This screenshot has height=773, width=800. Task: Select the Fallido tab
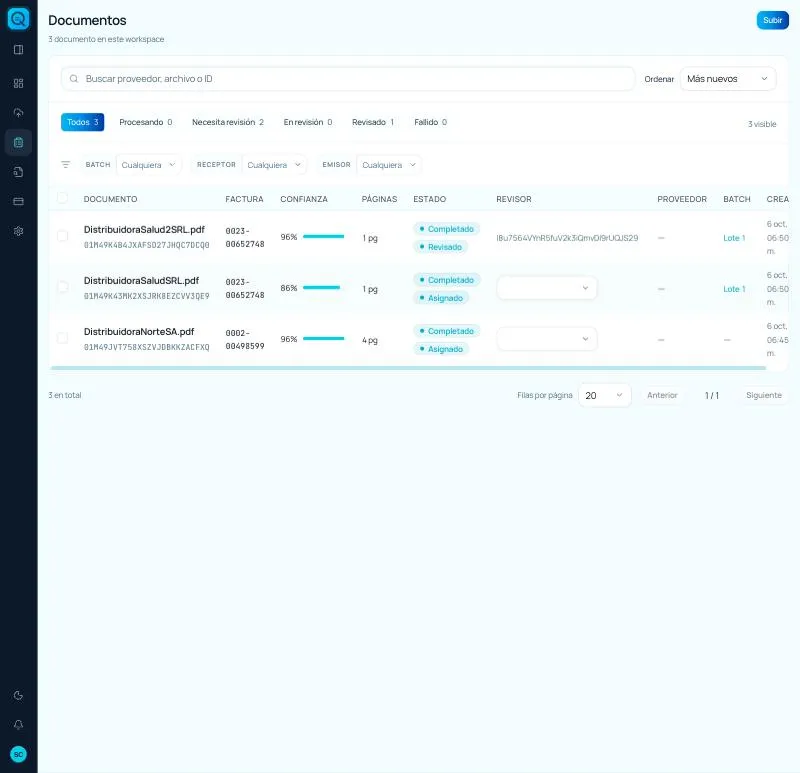tap(431, 122)
